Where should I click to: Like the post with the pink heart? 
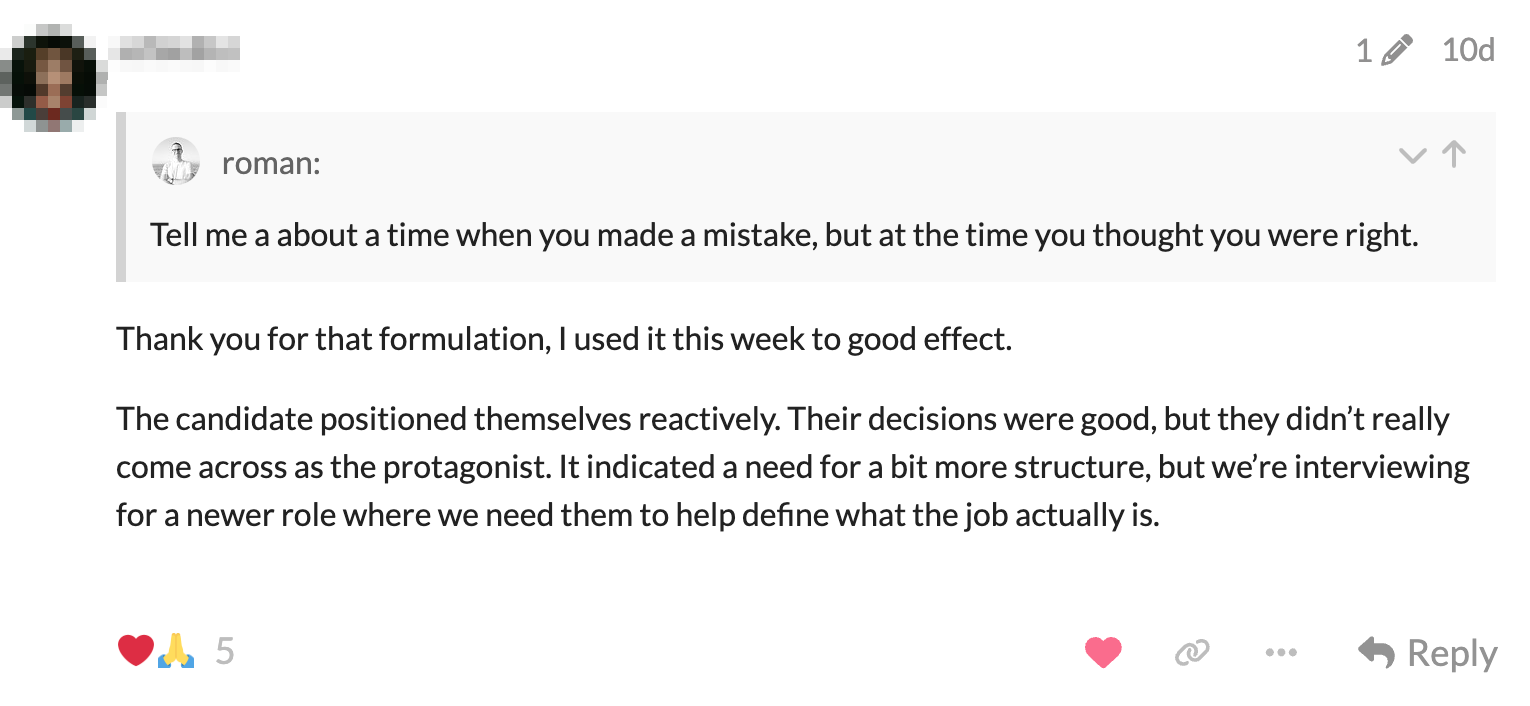1103,653
